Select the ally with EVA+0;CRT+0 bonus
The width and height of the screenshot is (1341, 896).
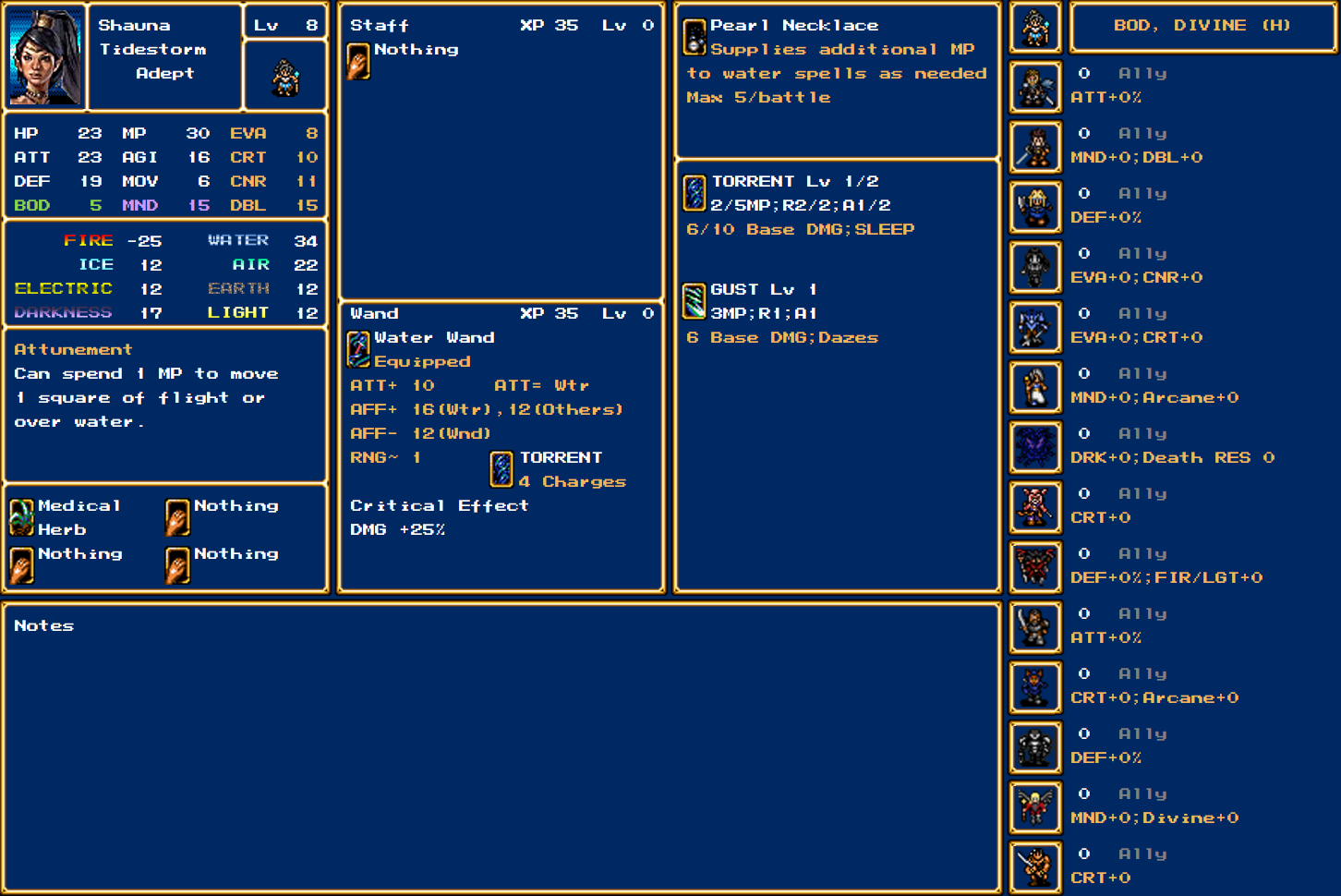click(1034, 327)
